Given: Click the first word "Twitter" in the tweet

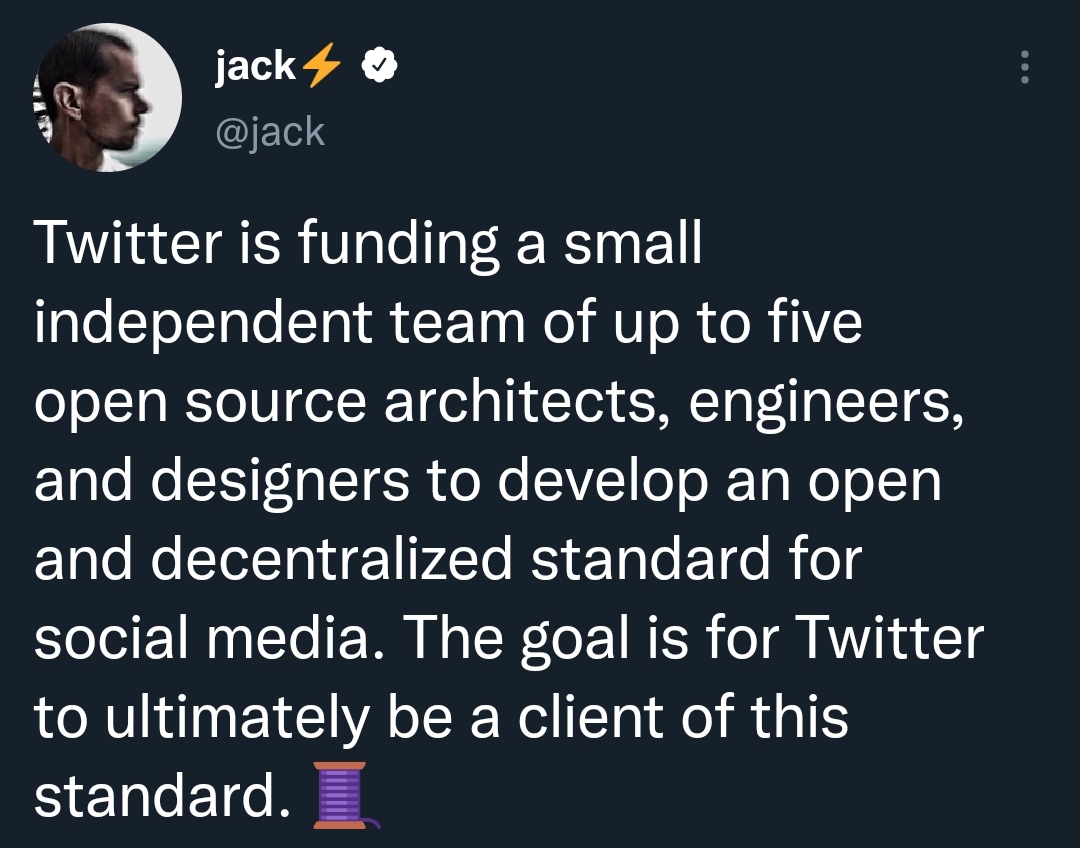Looking at the screenshot, I should (x=128, y=242).
